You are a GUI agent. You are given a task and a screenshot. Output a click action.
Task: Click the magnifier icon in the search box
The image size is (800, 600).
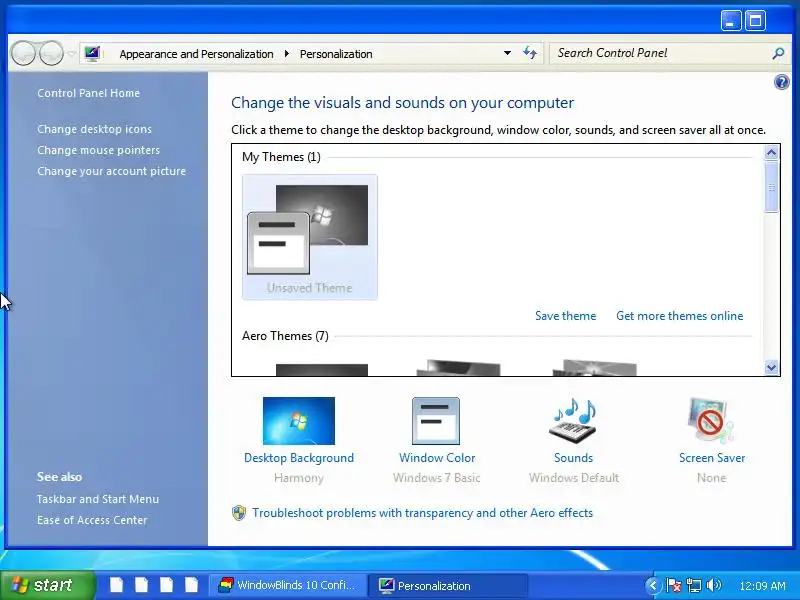click(778, 53)
